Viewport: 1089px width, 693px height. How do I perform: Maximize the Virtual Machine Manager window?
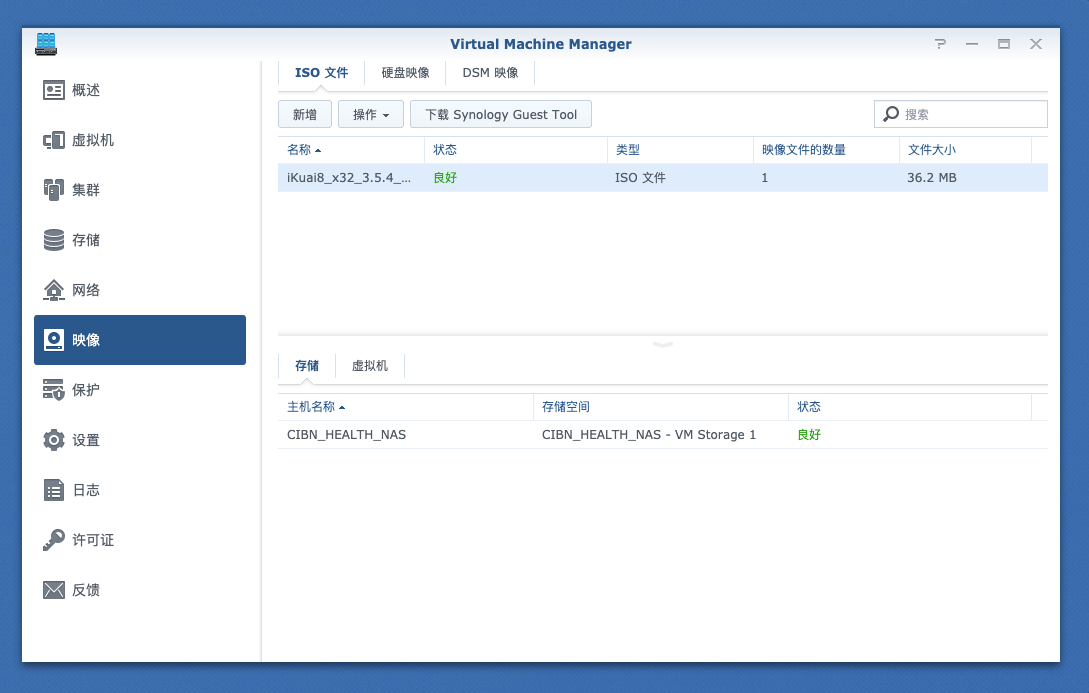pyautogui.click(x=1004, y=44)
